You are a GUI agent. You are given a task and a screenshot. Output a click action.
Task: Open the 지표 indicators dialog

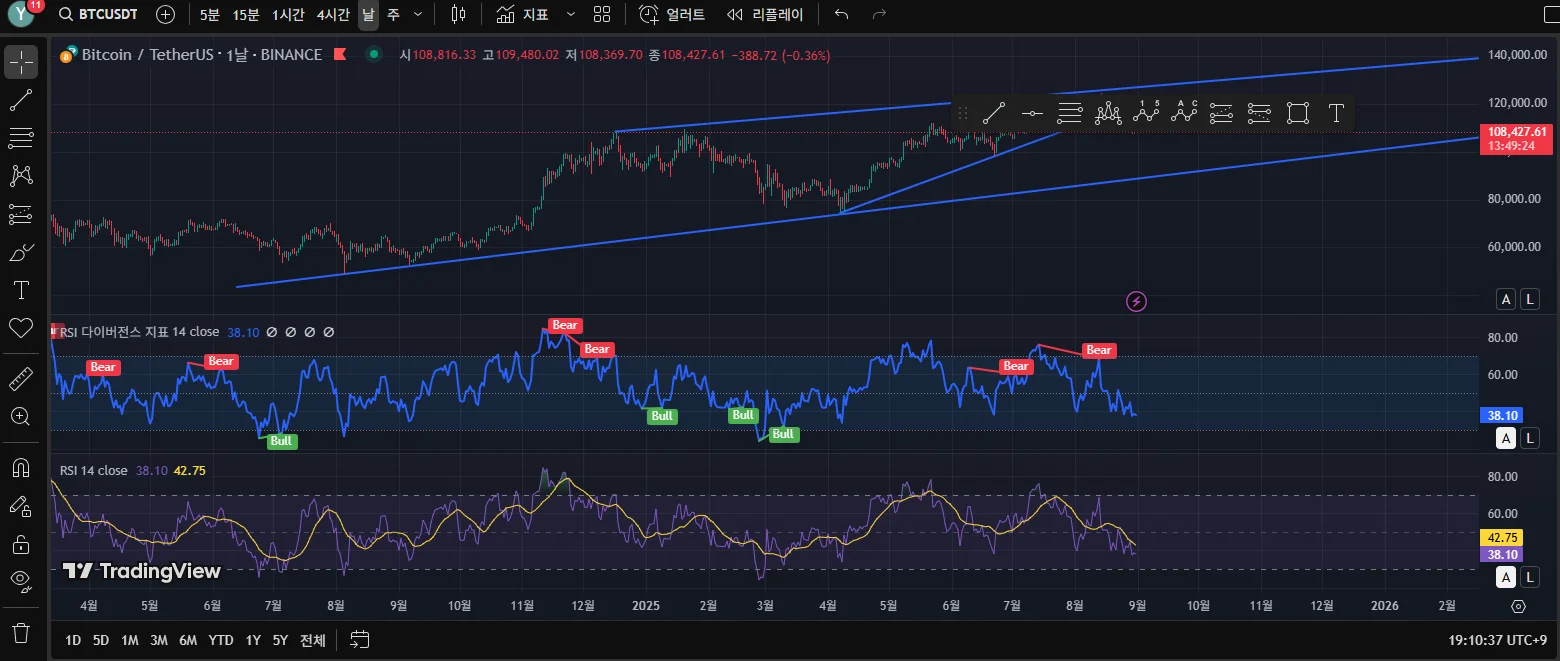coord(522,15)
